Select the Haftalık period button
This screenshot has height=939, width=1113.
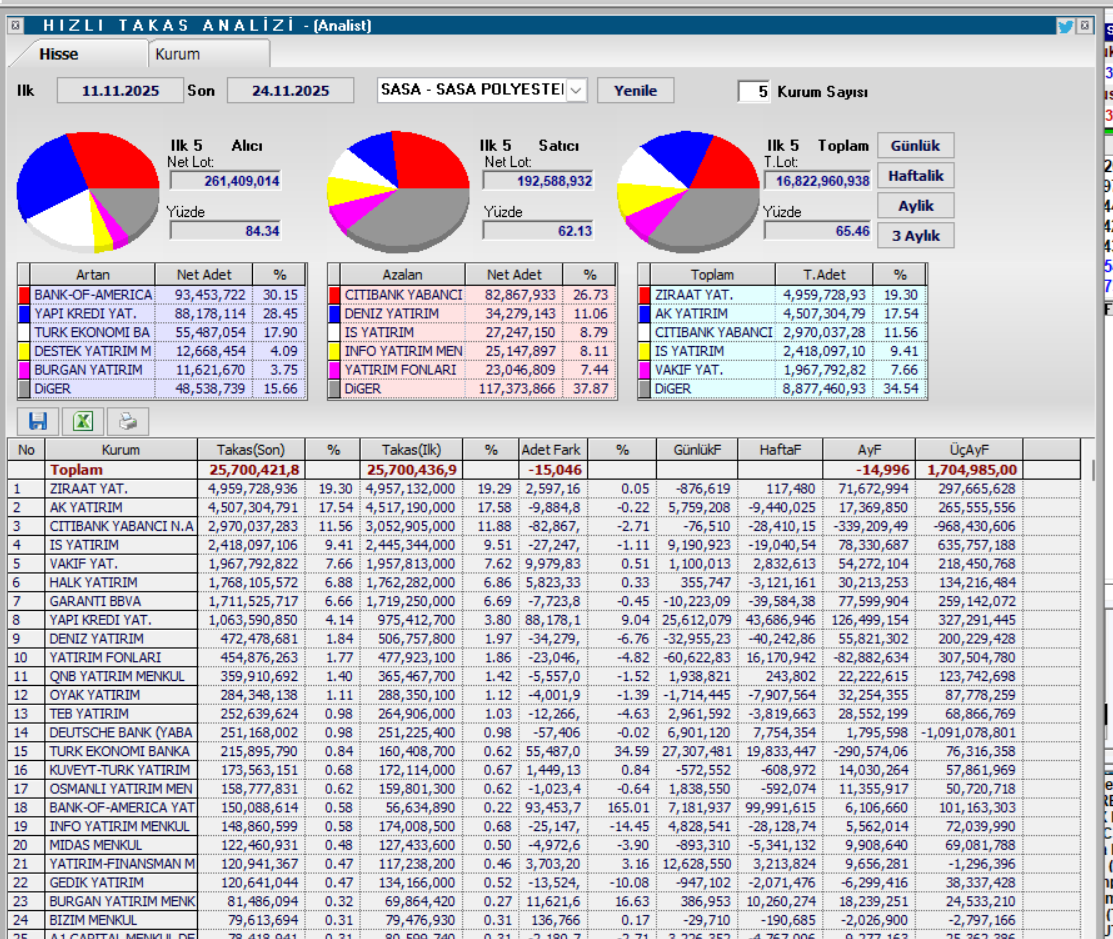point(915,176)
